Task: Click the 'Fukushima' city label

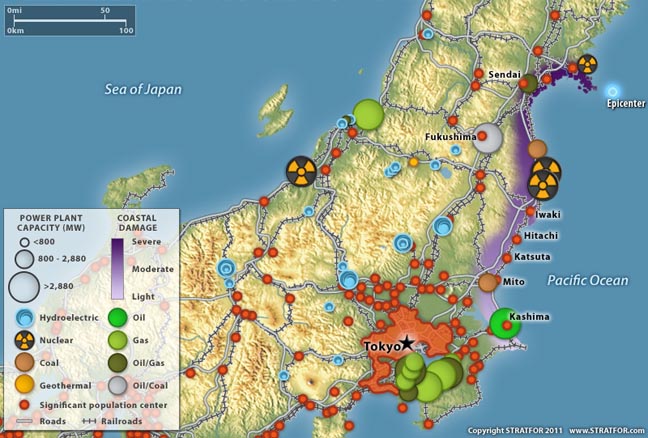Action: coord(450,137)
